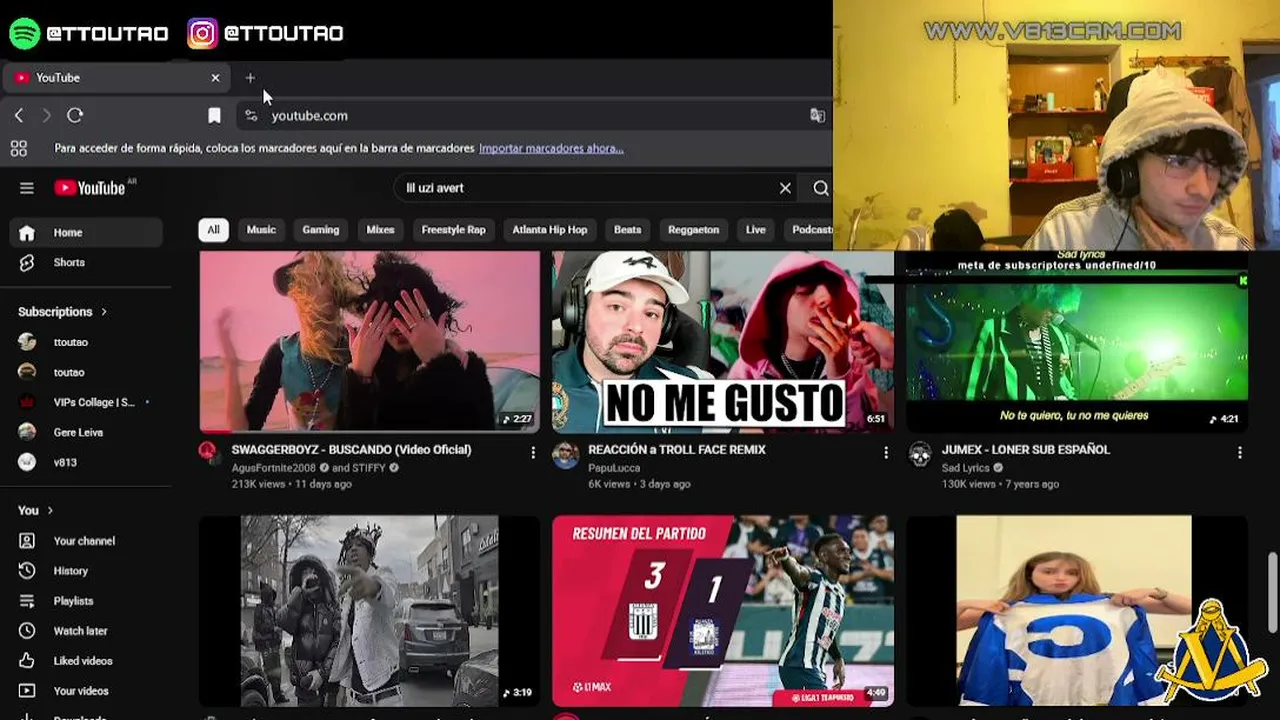Open the YouTube hamburger guide menu
Screen dimensions: 1280x720
27,188
